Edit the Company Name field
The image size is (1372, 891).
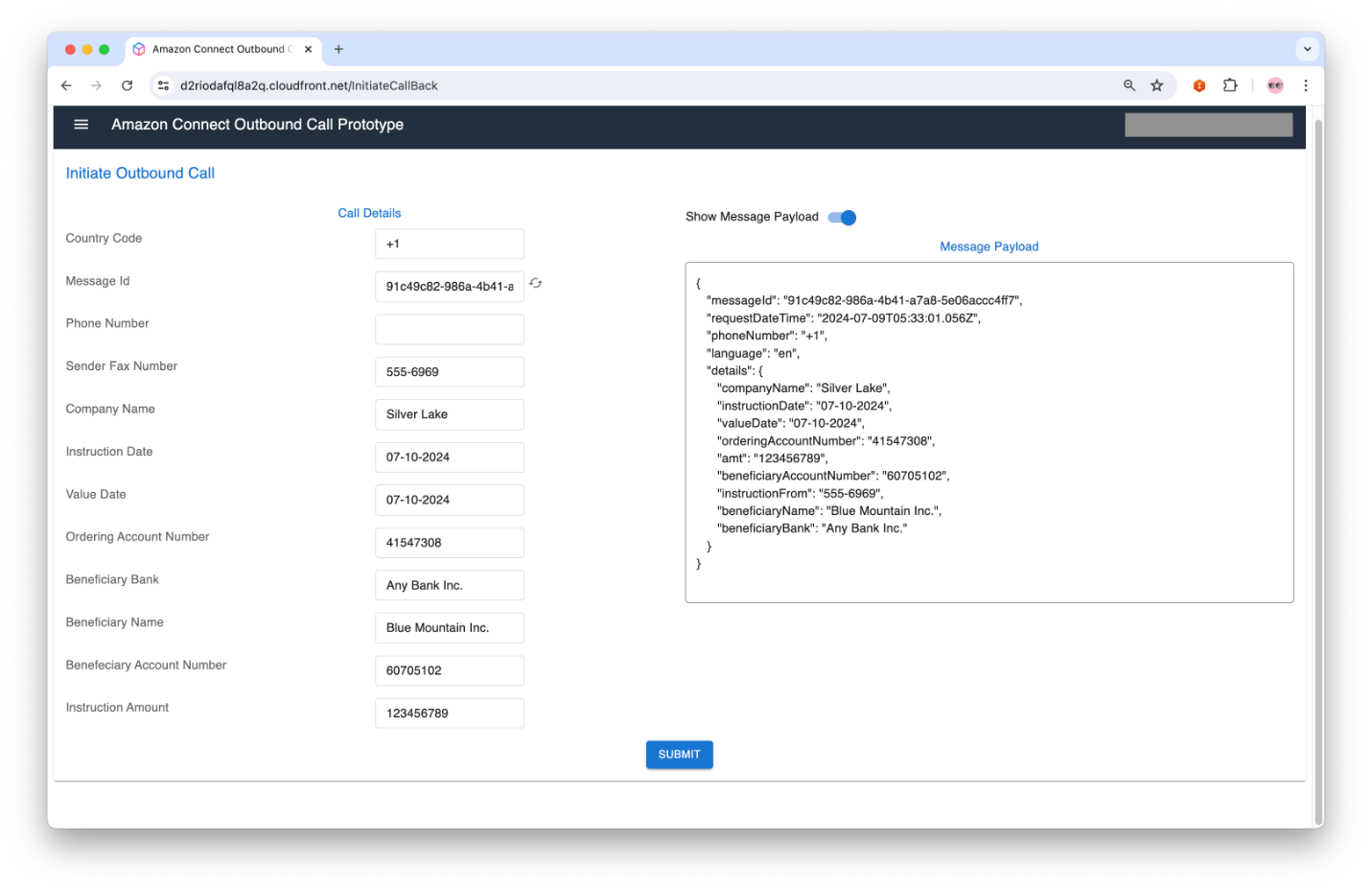450,414
